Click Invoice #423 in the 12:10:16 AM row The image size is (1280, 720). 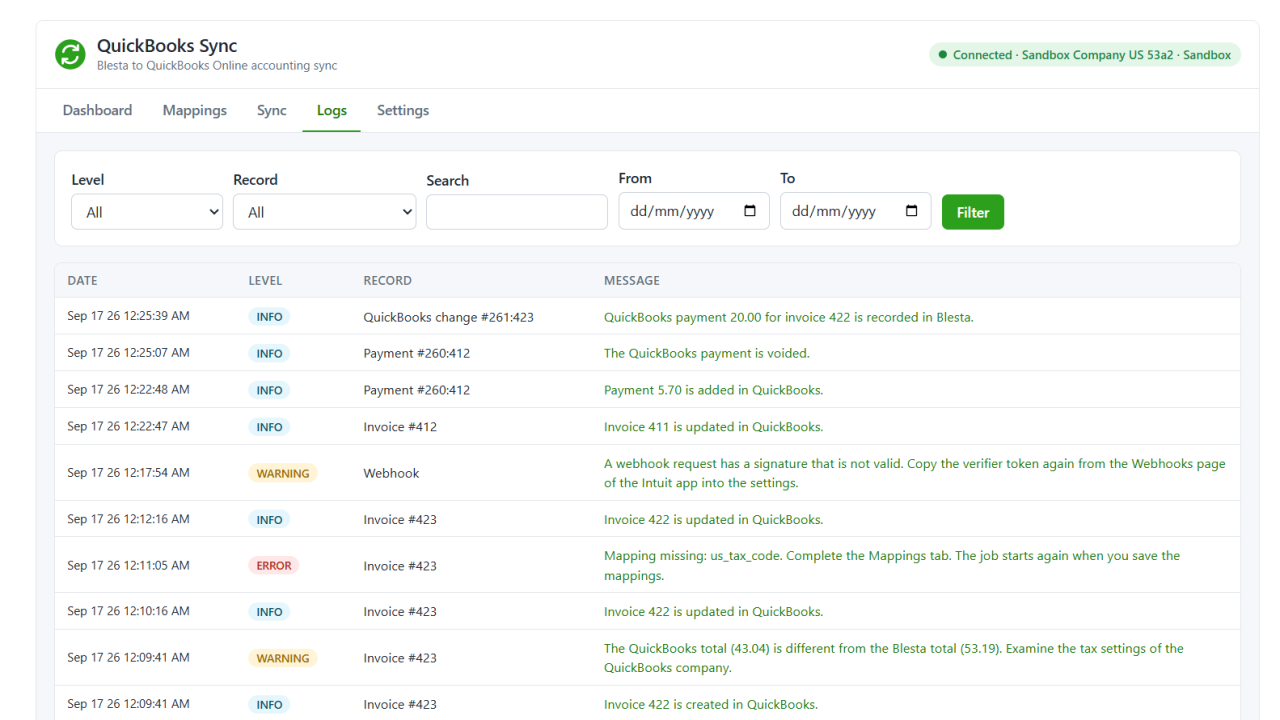pyautogui.click(x=400, y=612)
